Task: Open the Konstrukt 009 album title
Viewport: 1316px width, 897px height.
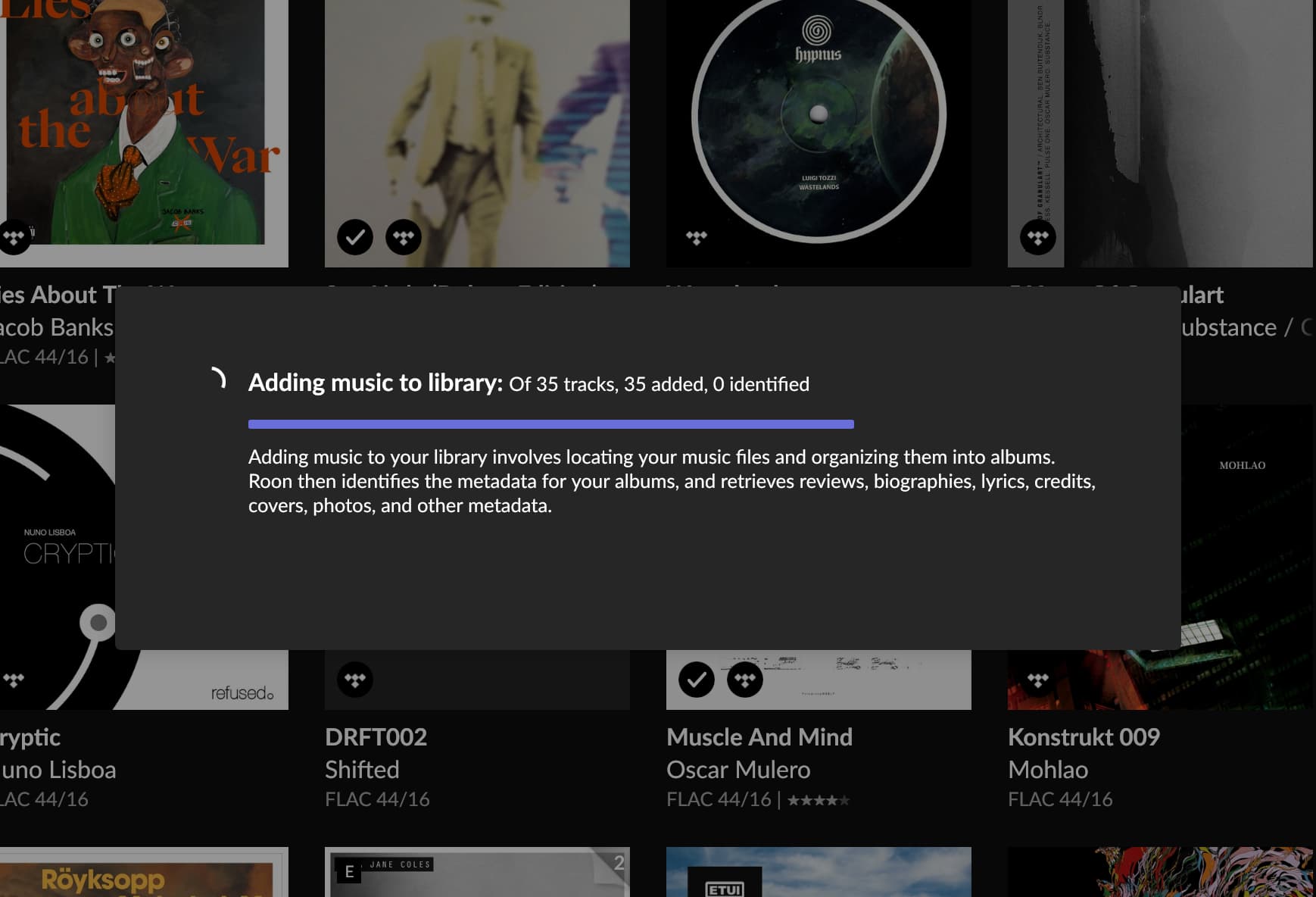Action: 1084,737
